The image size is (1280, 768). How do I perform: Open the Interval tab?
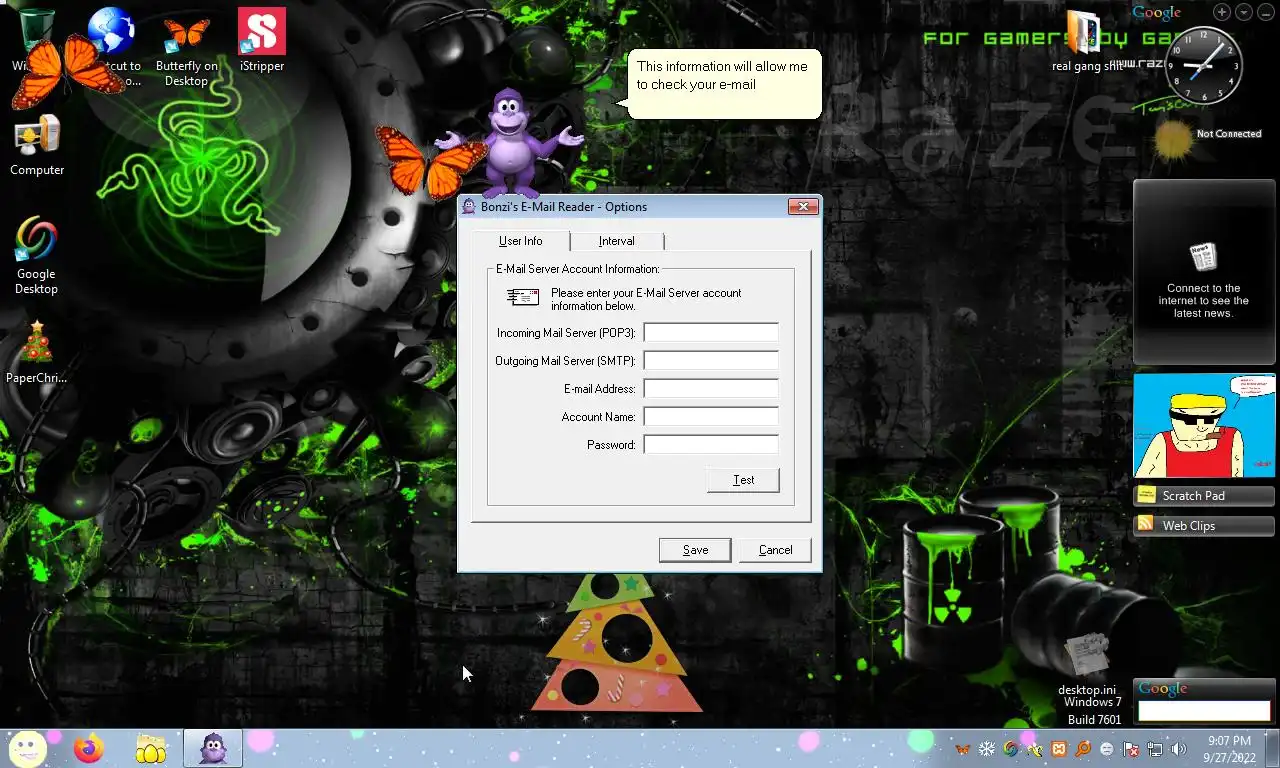click(x=617, y=241)
